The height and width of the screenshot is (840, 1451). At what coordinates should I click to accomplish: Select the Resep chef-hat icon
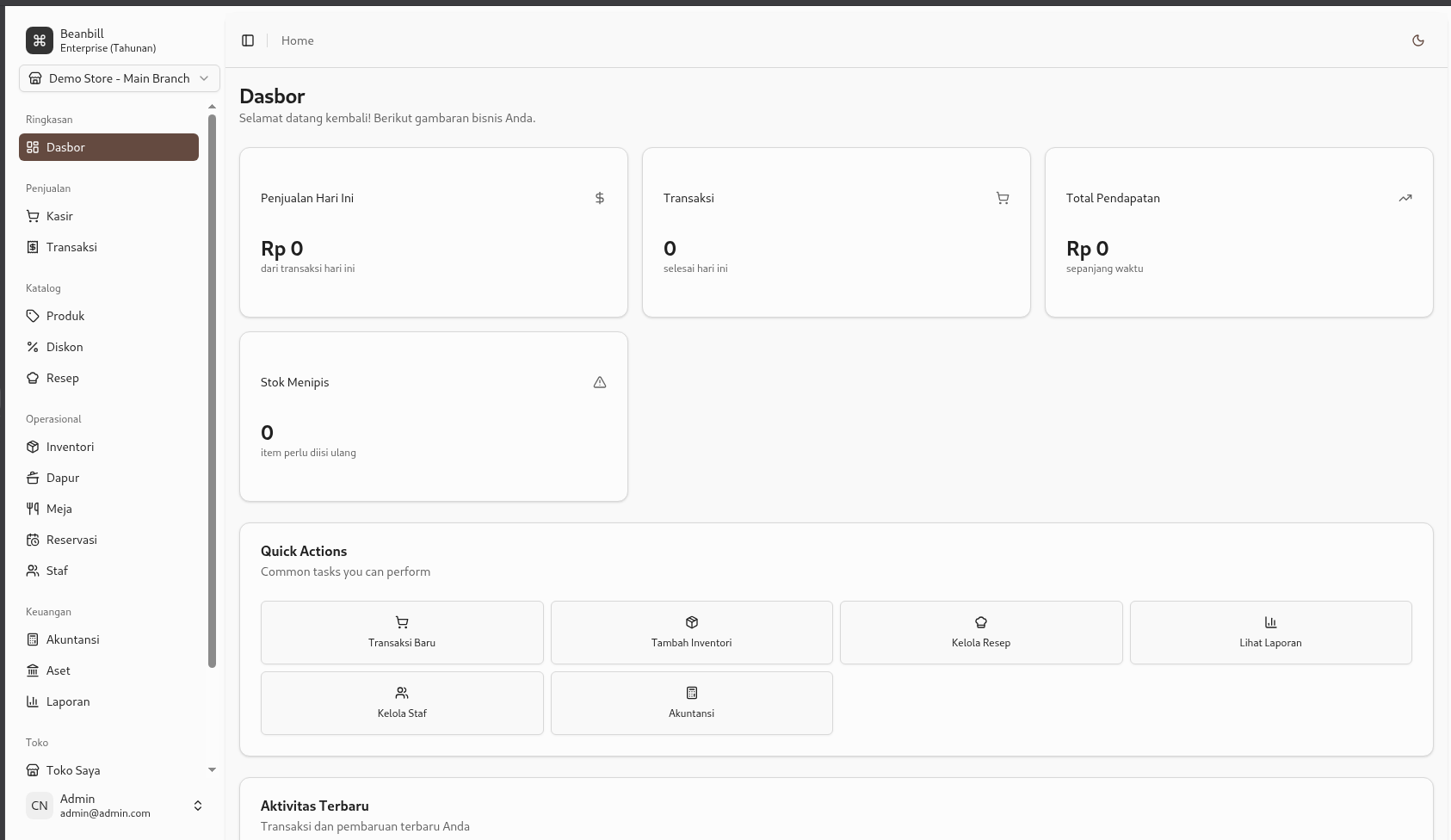pos(32,378)
